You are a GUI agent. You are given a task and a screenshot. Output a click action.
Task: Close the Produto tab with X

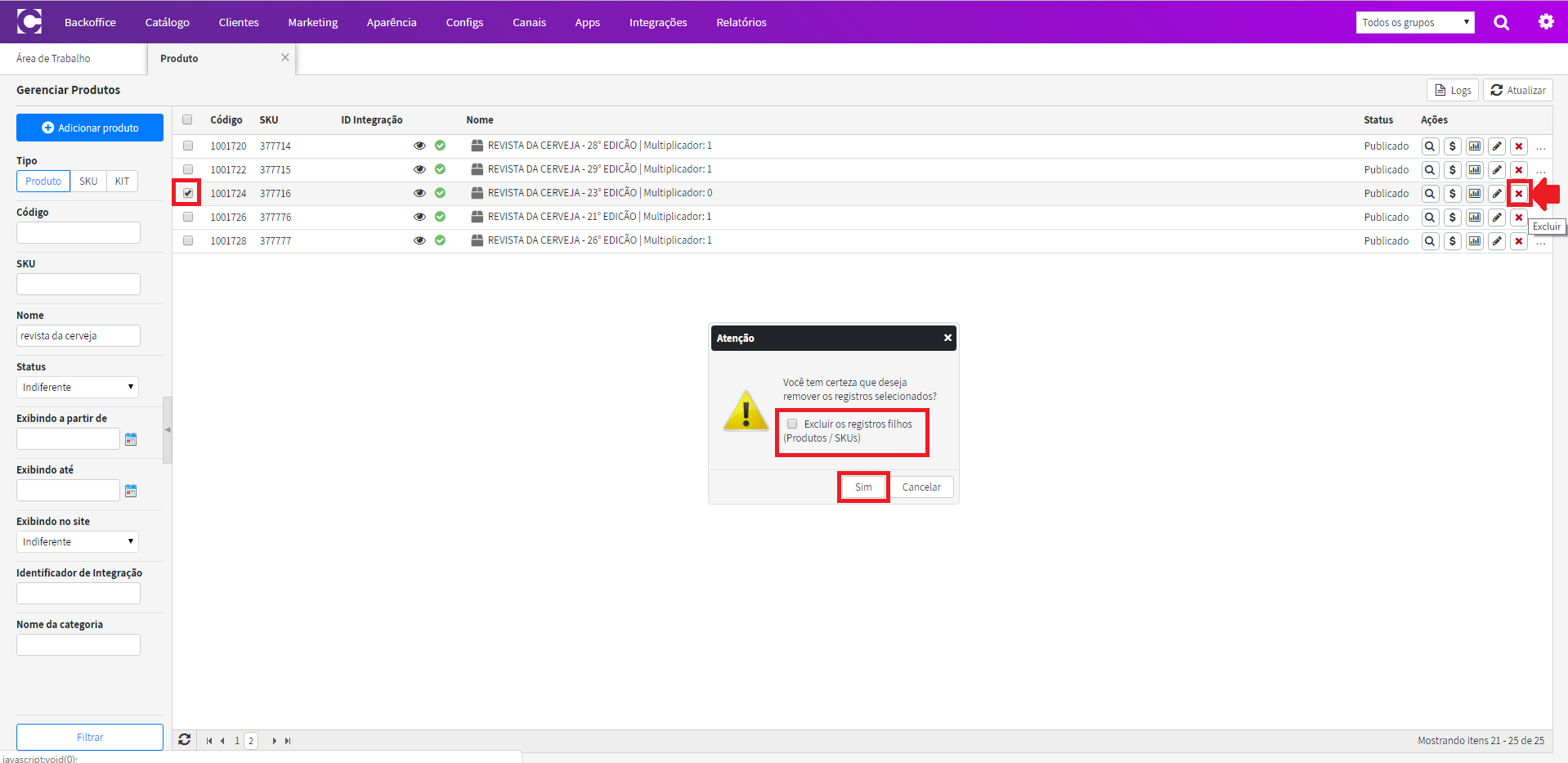(x=285, y=57)
